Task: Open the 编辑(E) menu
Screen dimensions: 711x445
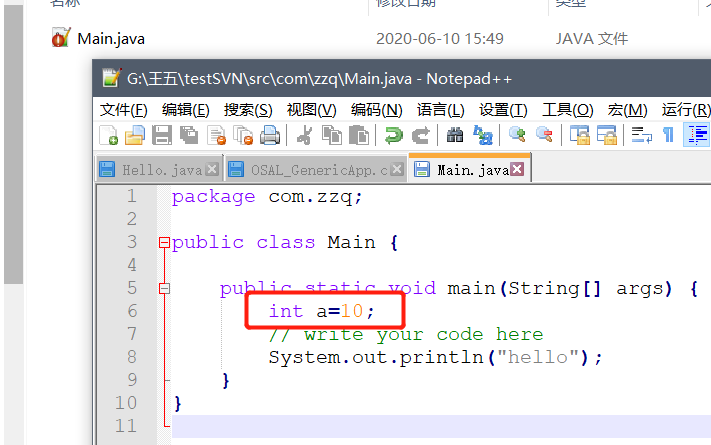Action: pyautogui.click(x=185, y=110)
